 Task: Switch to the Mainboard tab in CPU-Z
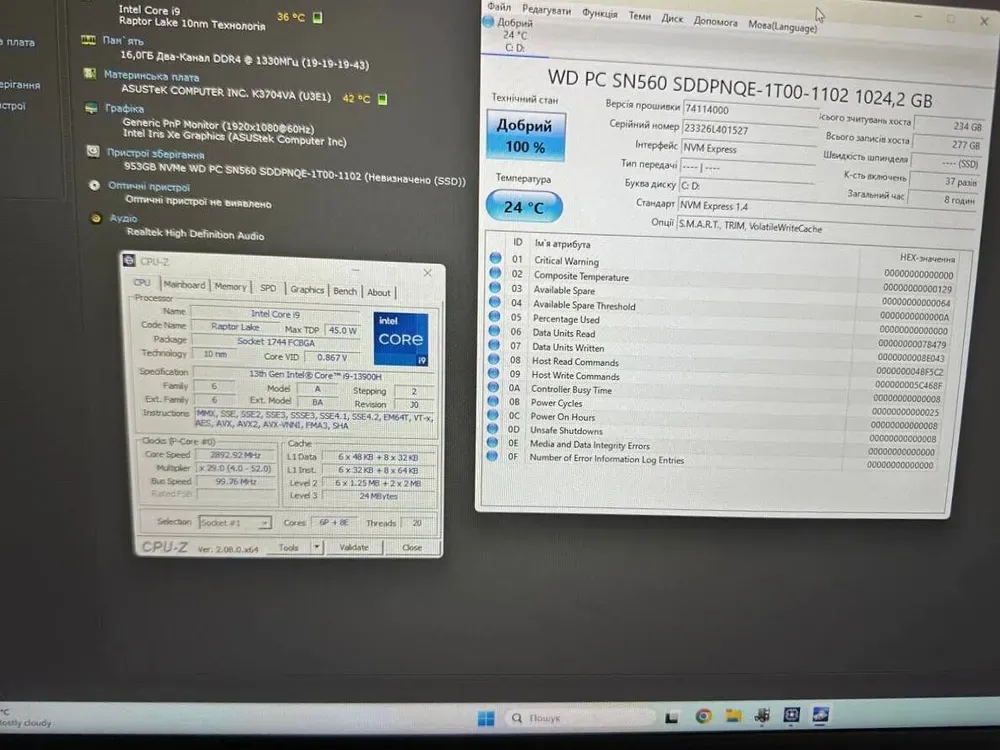tap(184, 286)
